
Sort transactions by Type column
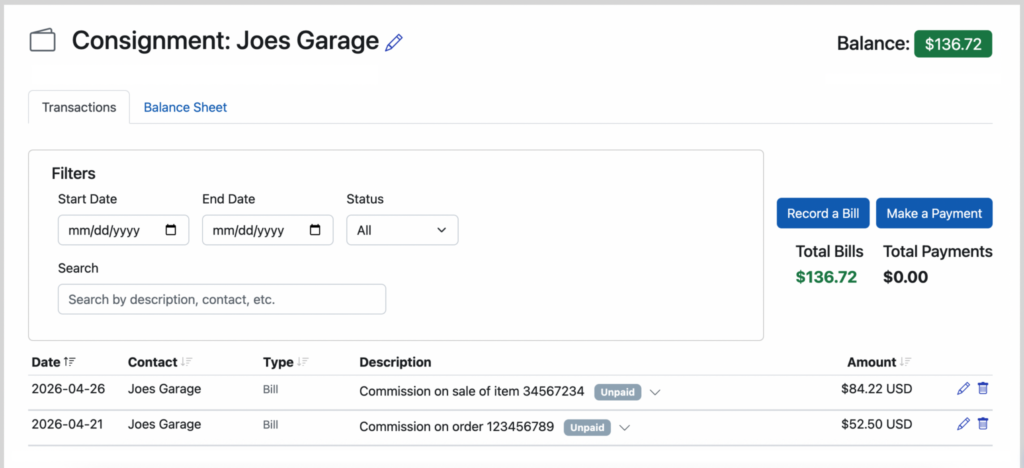[x=303, y=362]
